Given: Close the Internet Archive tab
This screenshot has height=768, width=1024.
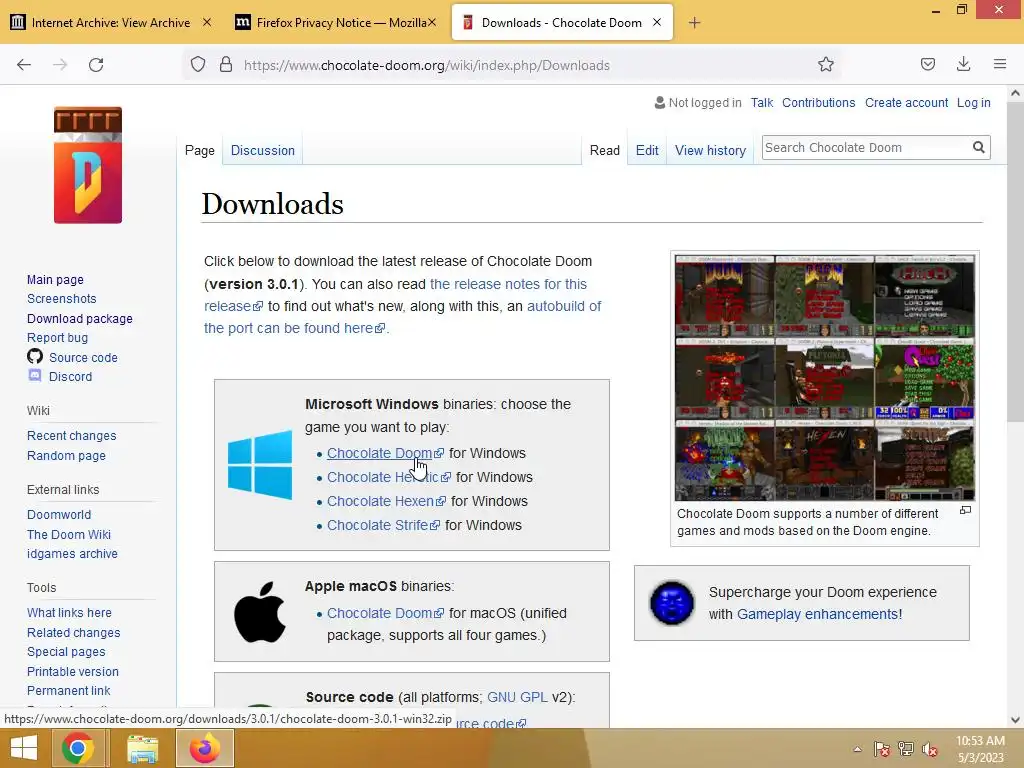Looking at the screenshot, I should 206,22.
